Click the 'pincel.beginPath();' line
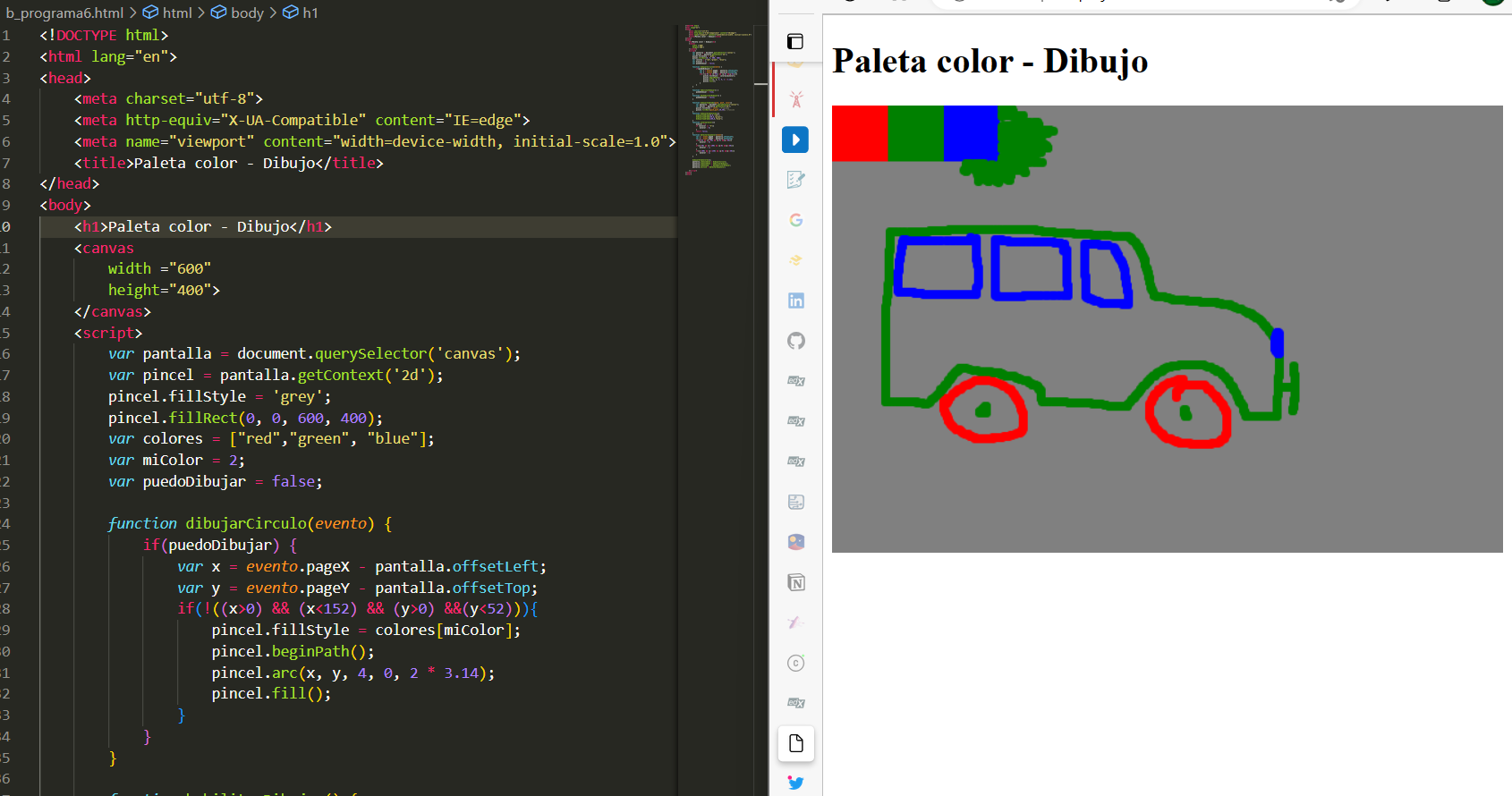 (293, 651)
